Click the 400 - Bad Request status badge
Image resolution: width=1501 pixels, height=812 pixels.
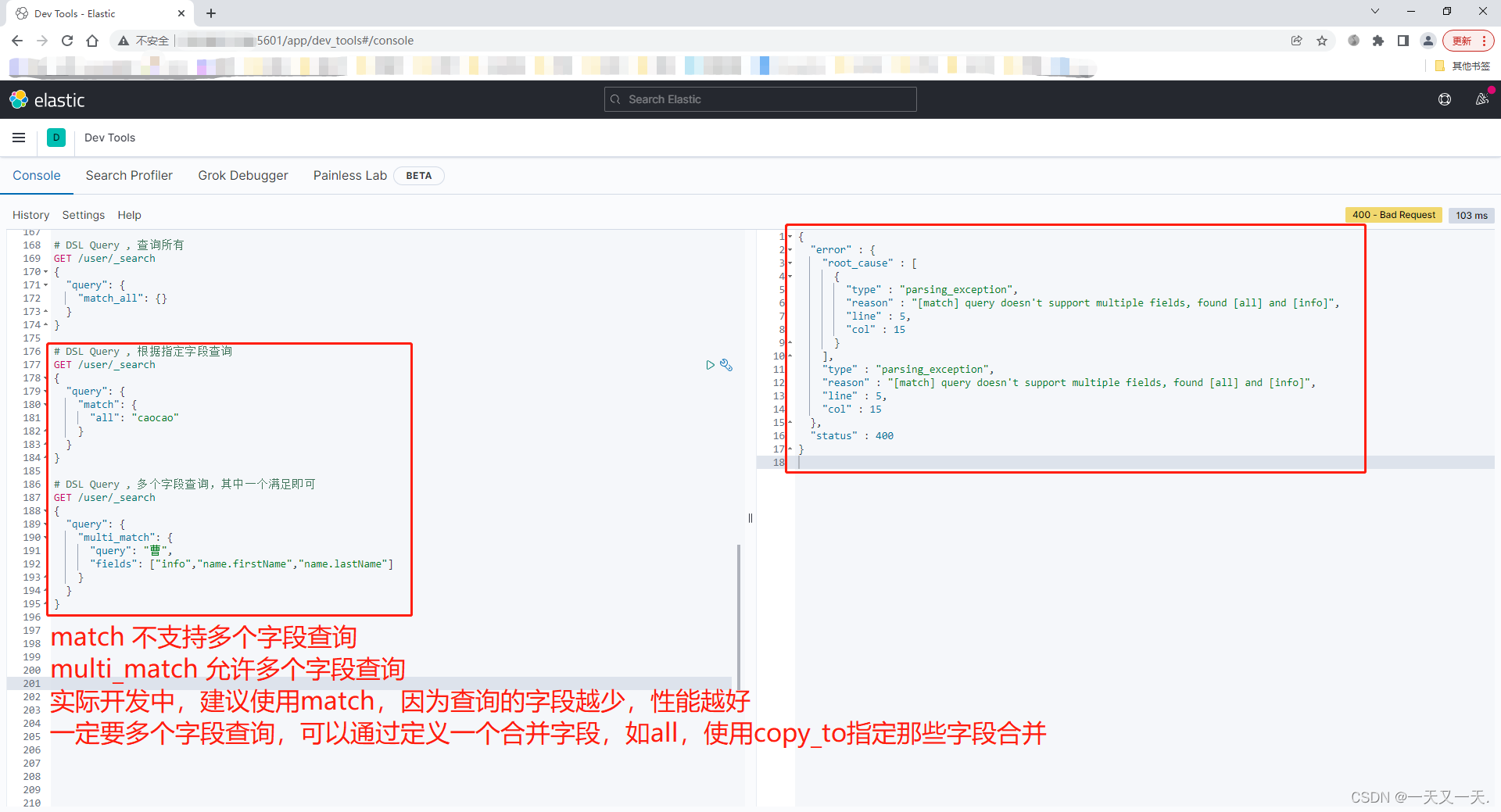coord(1393,215)
